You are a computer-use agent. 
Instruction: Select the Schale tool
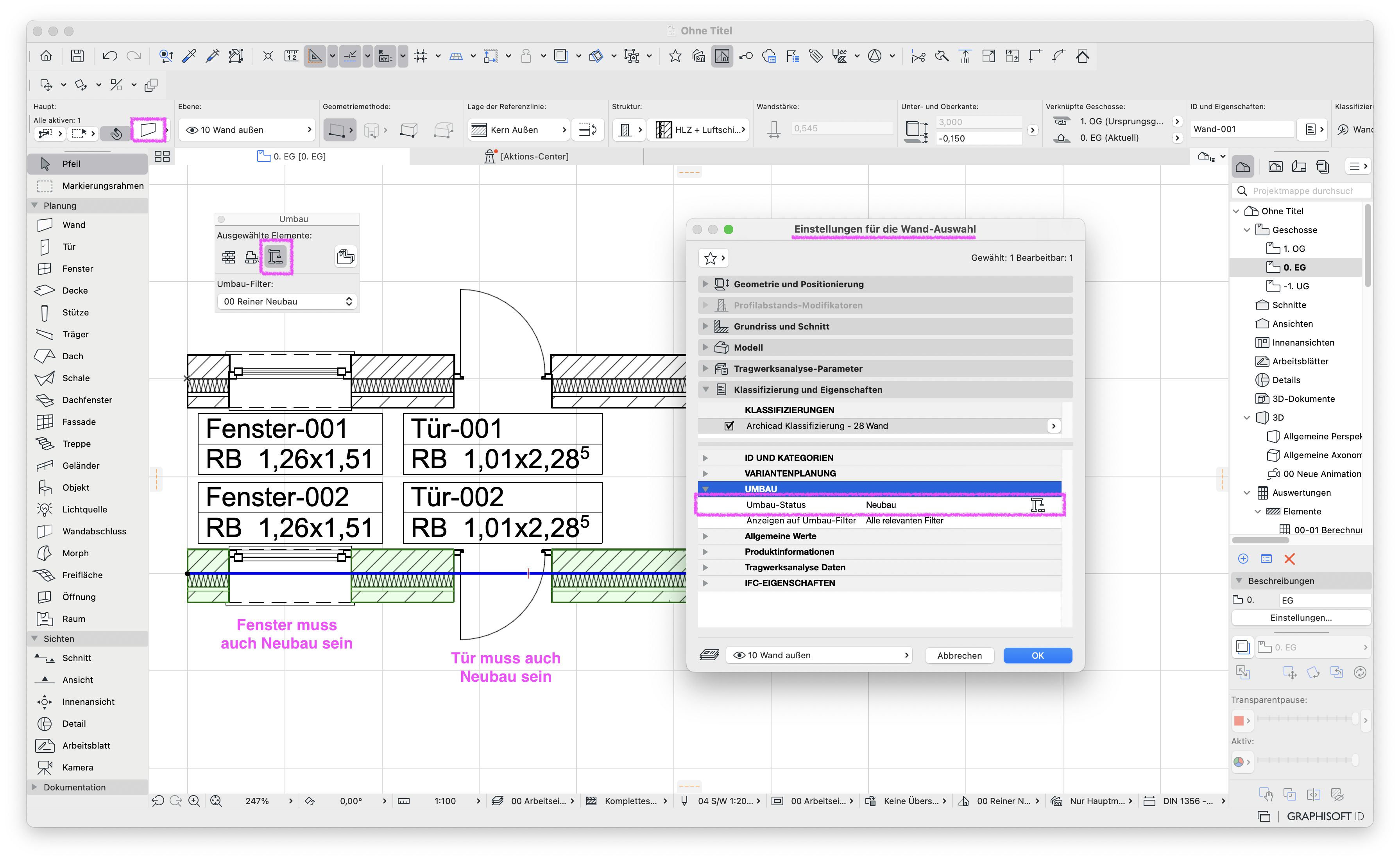point(88,378)
